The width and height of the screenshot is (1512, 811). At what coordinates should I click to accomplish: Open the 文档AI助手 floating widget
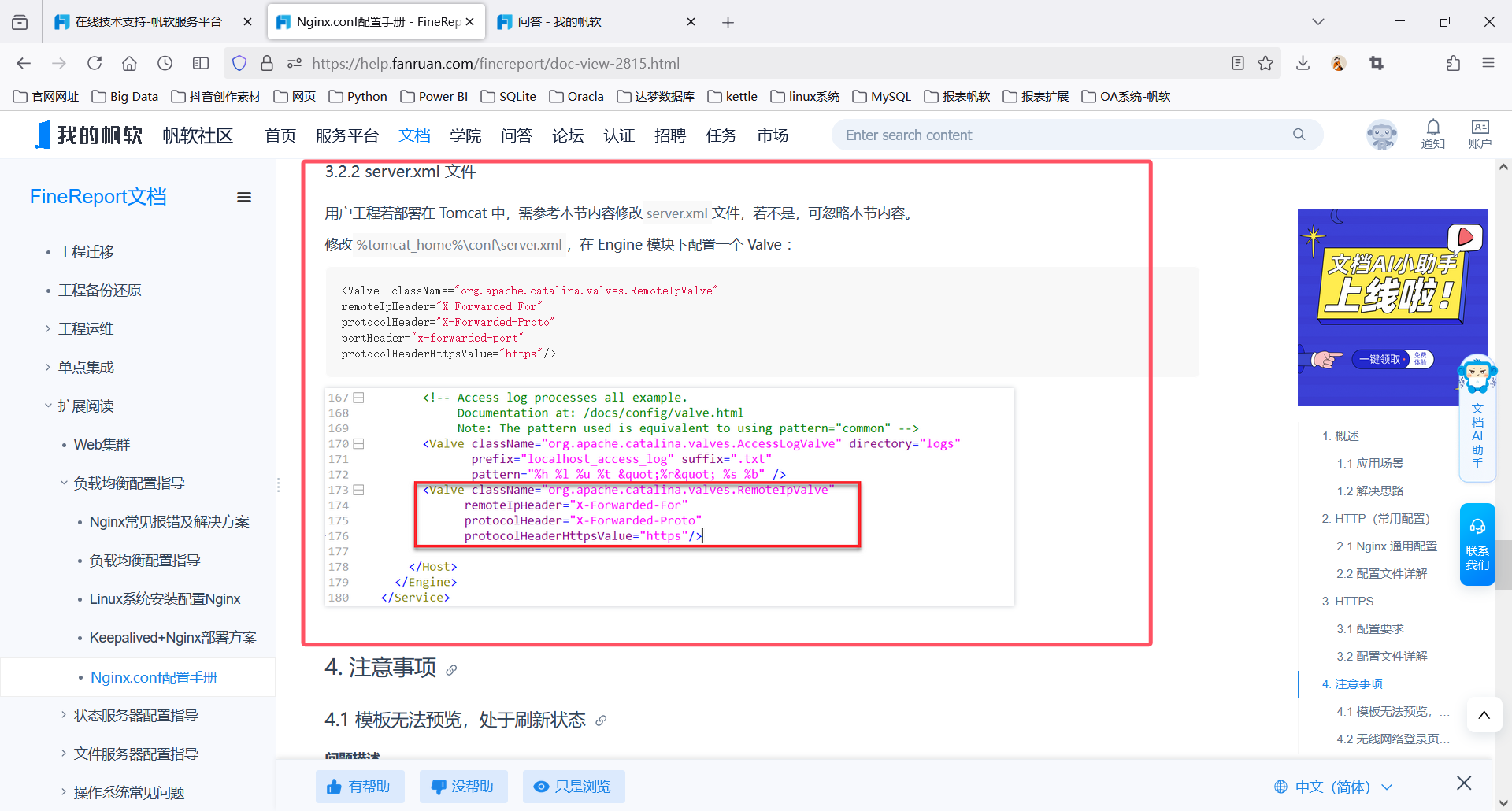point(1477,418)
